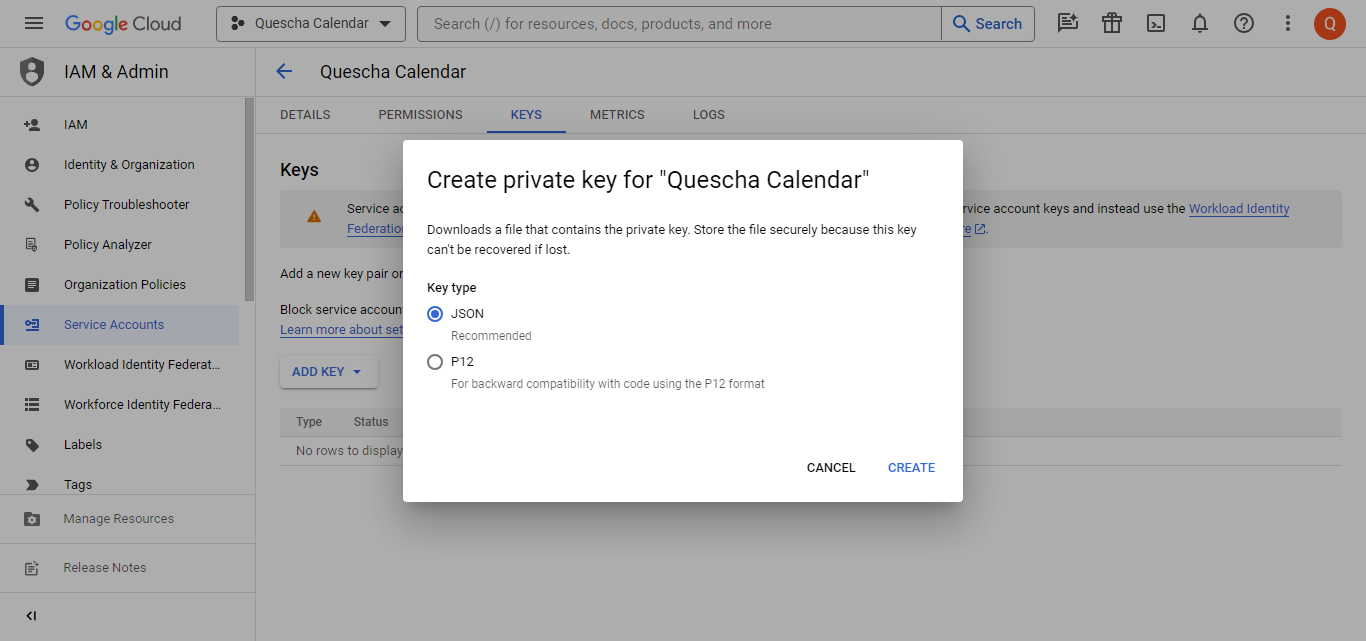Select the JSON key type
Viewport: 1366px width, 641px height.
(435, 314)
